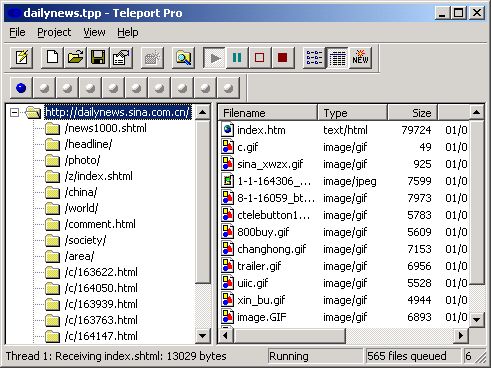The height and width of the screenshot is (368, 491).
Task: Sort by the Size column header
Action: click(x=413, y=113)
